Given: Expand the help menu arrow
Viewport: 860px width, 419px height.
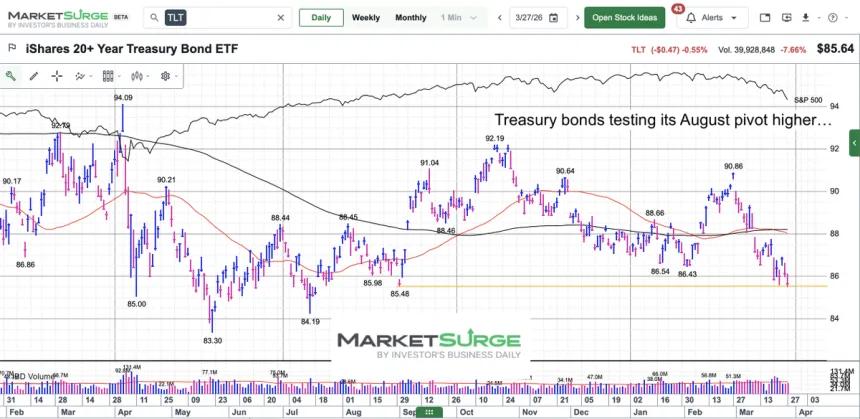Looking at the screenshot, I should tap(845, 18).
